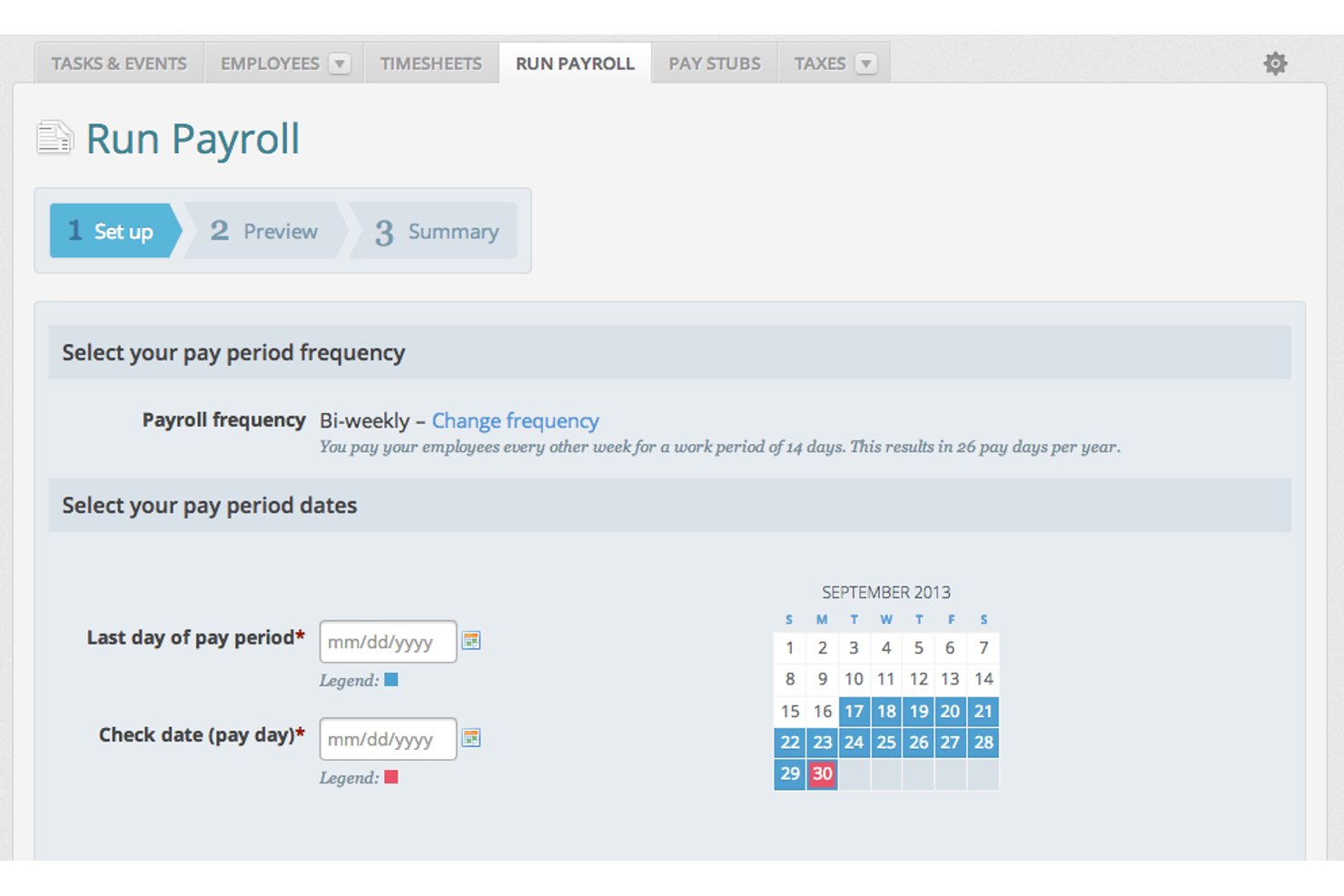Pick September 21 on the calendar

click(x=983, y=711)
